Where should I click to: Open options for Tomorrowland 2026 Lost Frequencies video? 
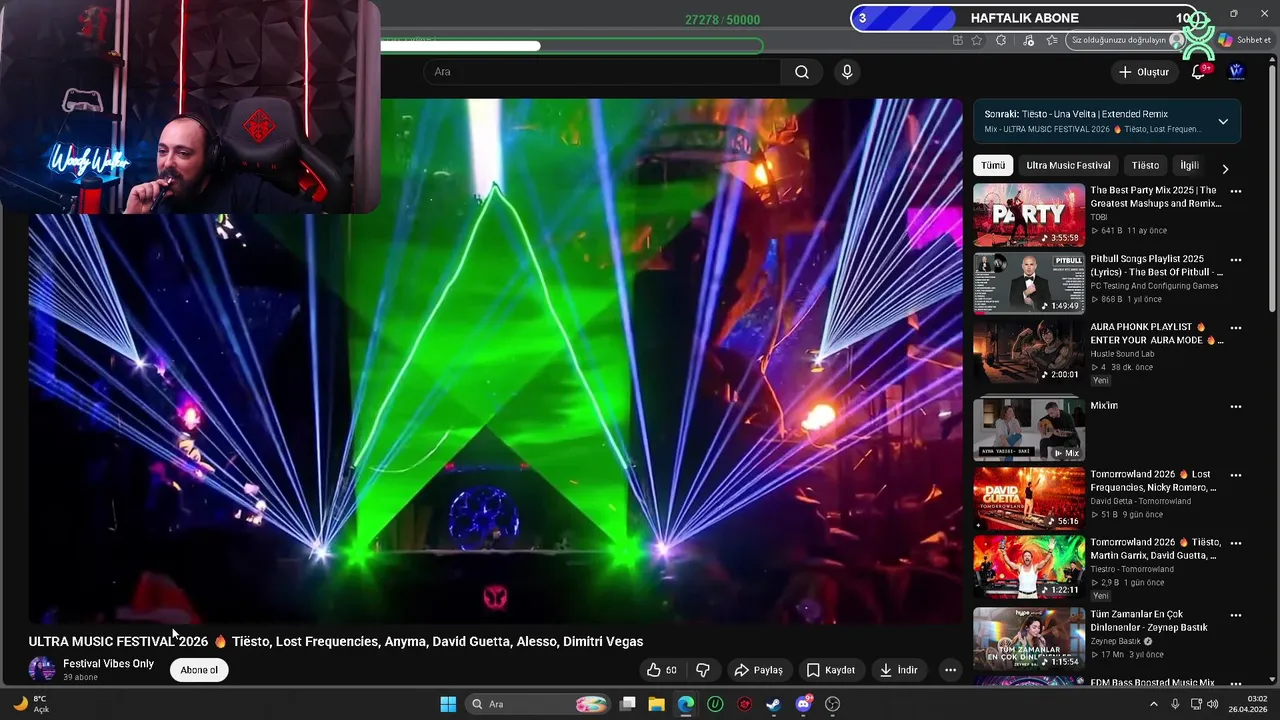point(1236,475)
